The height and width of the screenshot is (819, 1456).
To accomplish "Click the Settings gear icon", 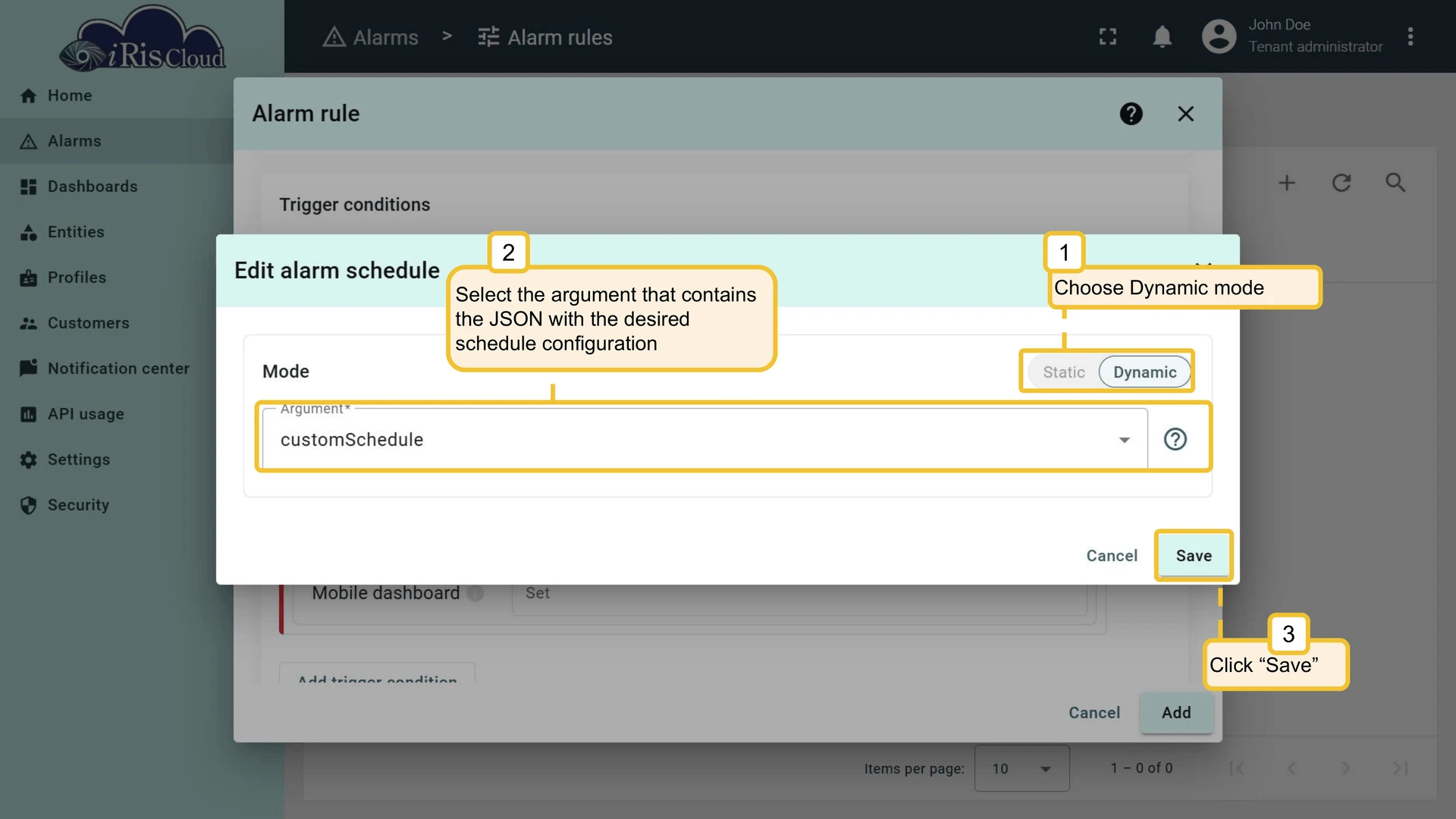I will [28, 460].
